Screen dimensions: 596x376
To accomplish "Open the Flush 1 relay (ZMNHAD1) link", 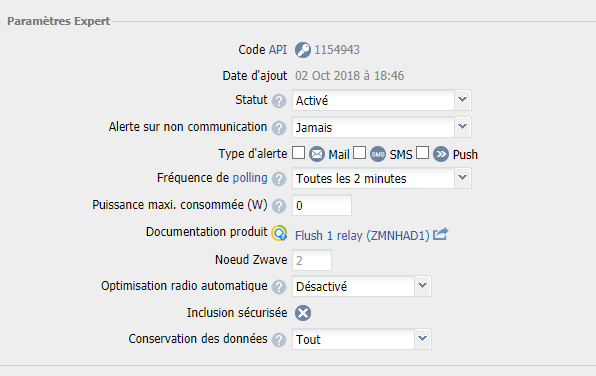I will click(362, 236).
